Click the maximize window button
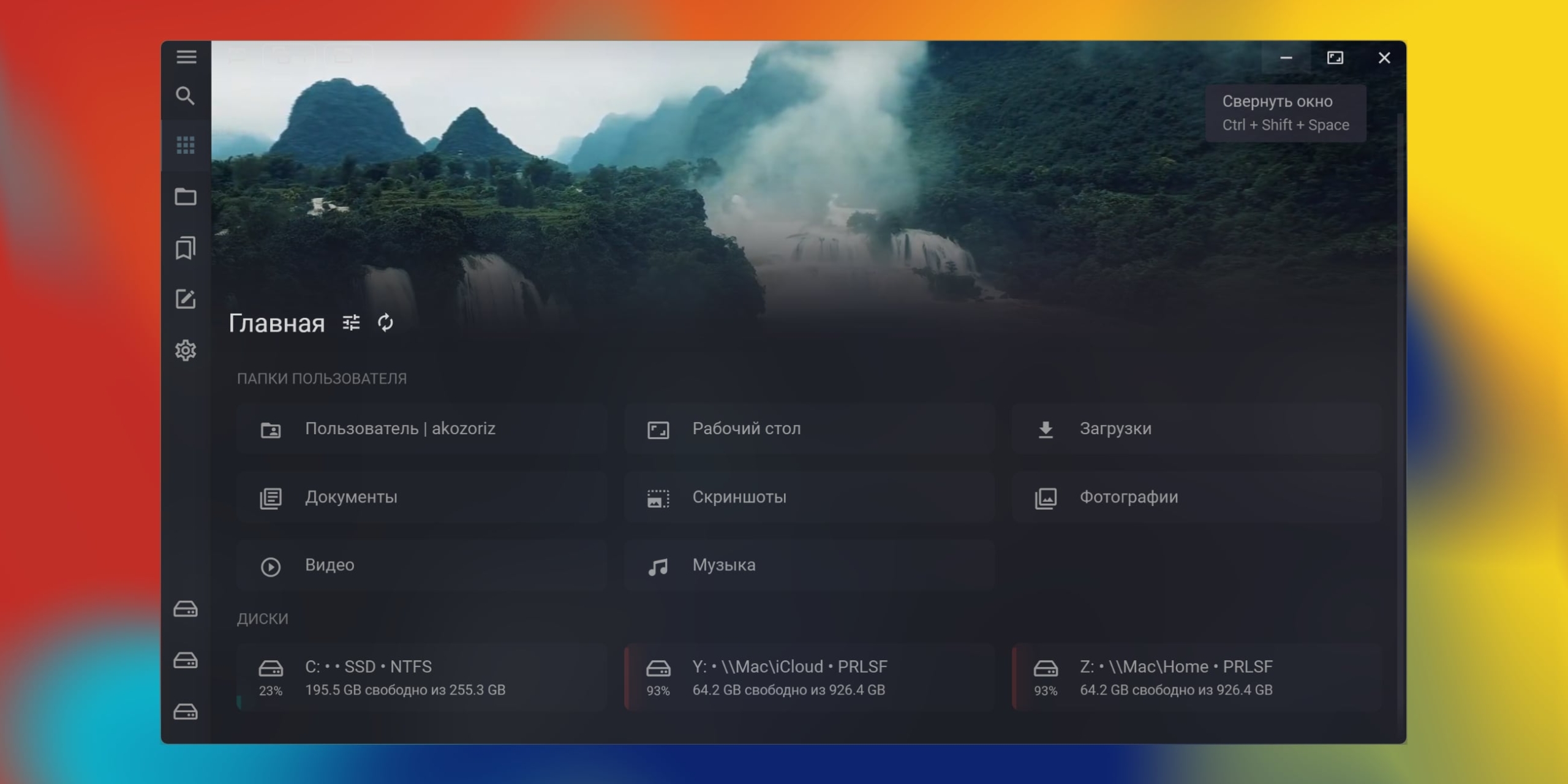Viewport: 1568px width, 784px height. point(1335,58)
